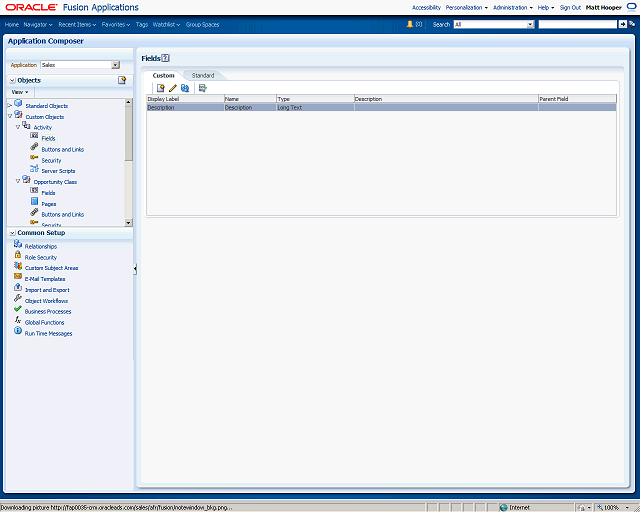This screenshot has width=640, height=512.
Task: Click the E-Mail Templates envelope icon
Action: coord(18,276)
